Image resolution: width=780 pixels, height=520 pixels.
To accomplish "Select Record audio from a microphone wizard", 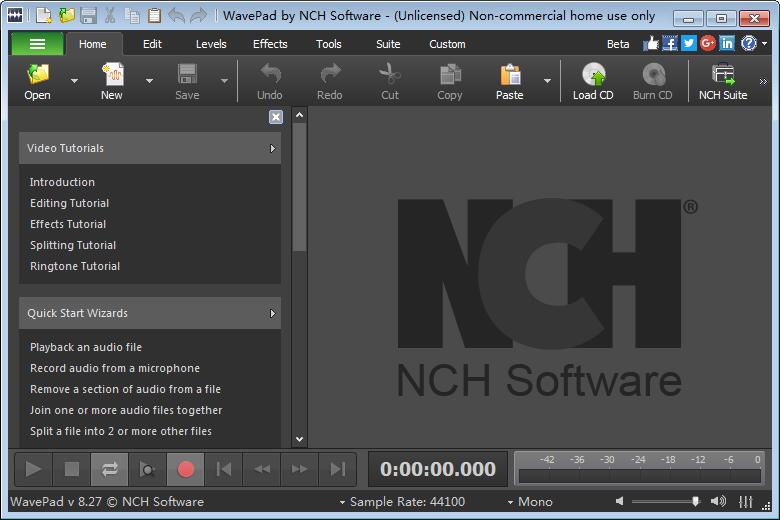I will tap(115, 368).
